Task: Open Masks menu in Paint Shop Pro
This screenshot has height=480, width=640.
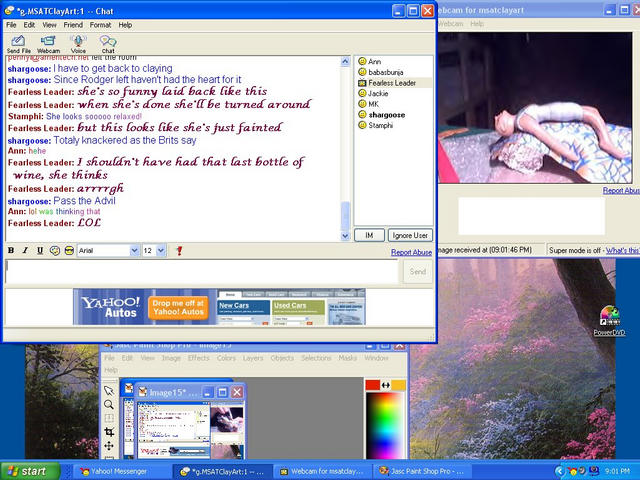Action: coord(347,358)
